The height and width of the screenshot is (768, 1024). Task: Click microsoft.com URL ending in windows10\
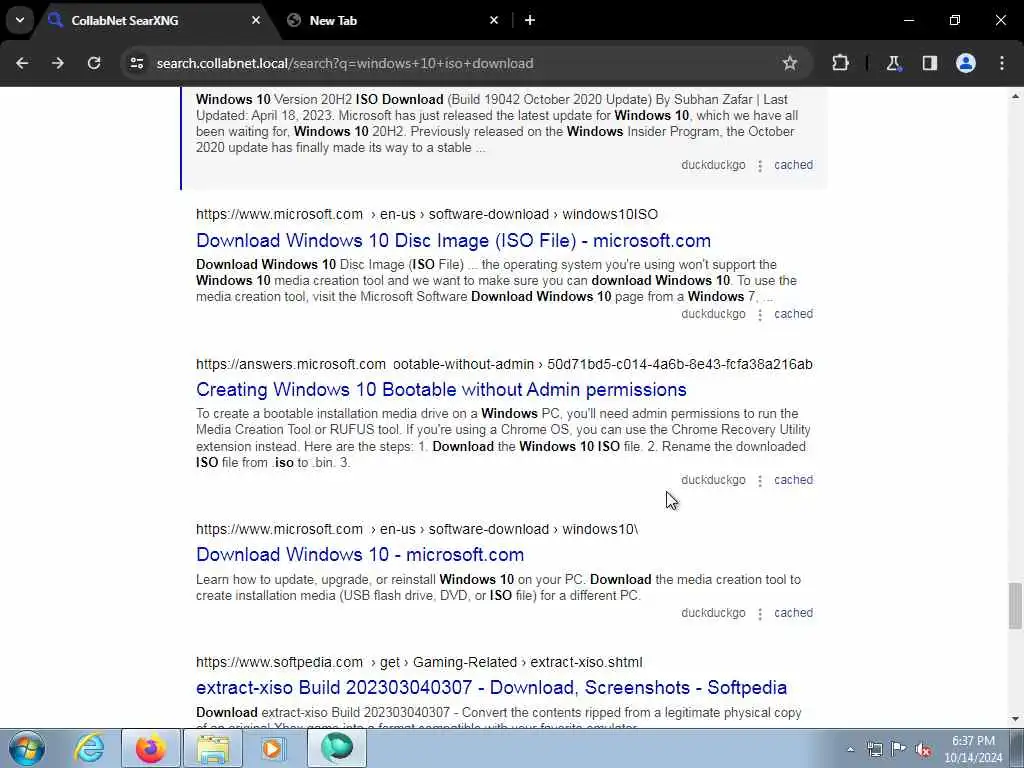417,529
